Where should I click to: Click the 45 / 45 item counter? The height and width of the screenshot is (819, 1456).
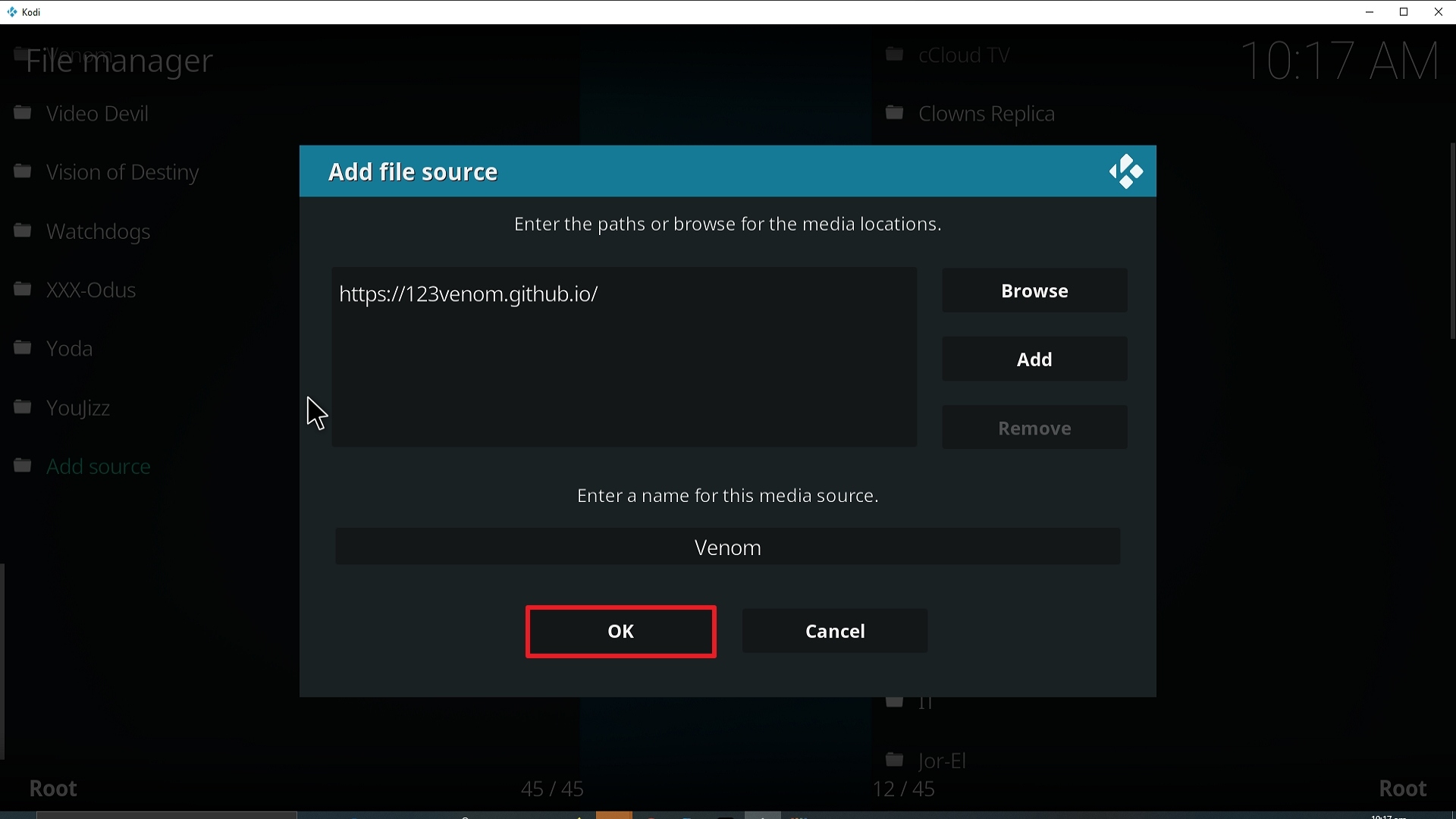pyautogui.click(x=552, y=789)
